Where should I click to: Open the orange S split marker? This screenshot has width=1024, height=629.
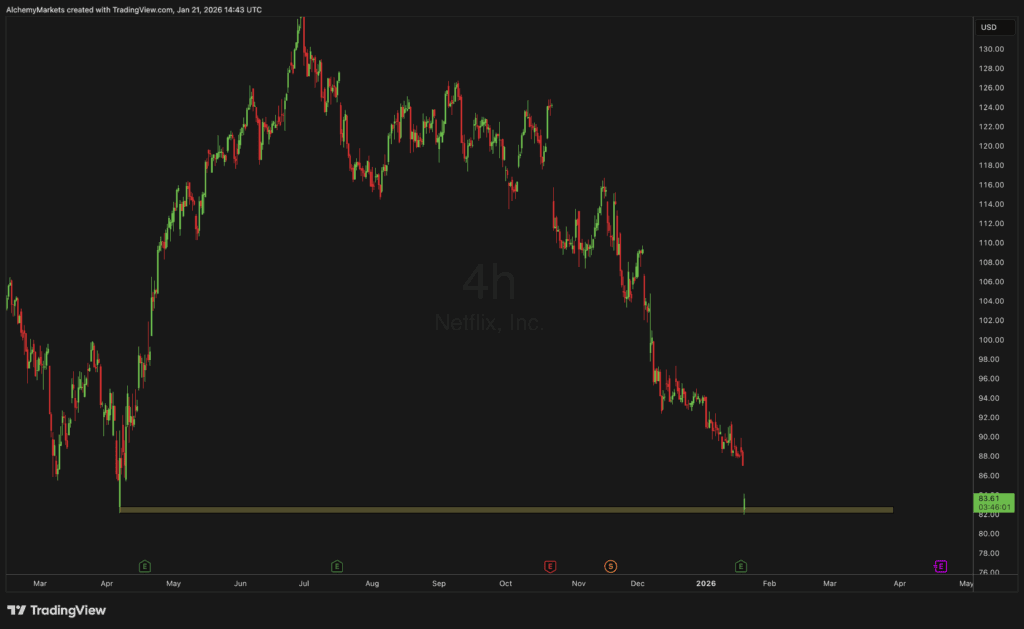611,566
